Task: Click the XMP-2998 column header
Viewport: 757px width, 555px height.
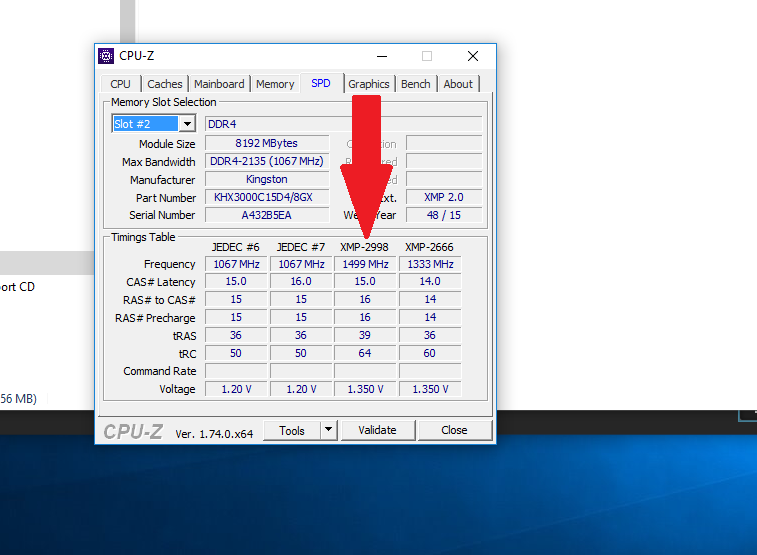Action: click(x=364, y=247)
